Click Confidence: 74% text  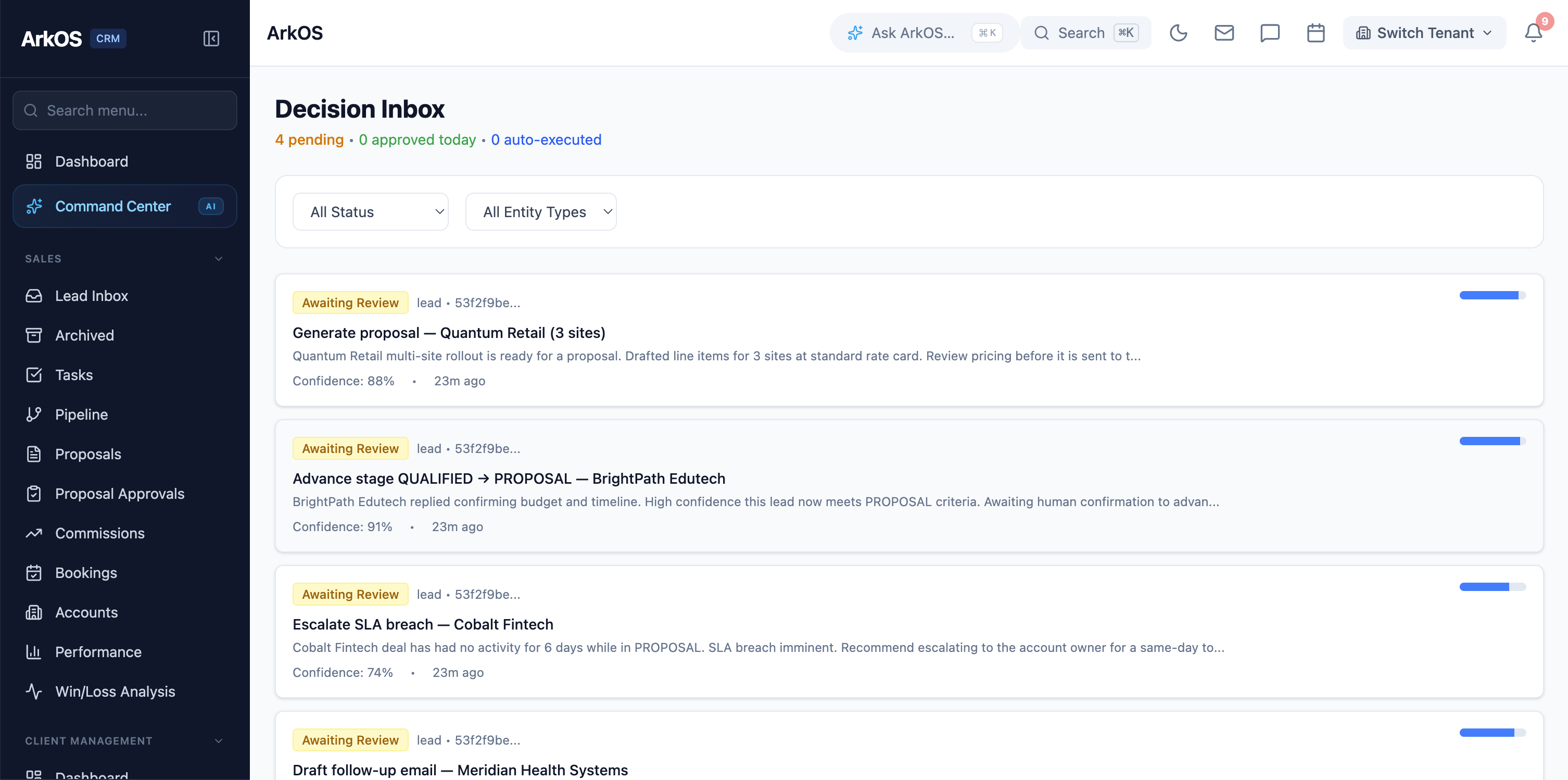[x=343, y=673]
